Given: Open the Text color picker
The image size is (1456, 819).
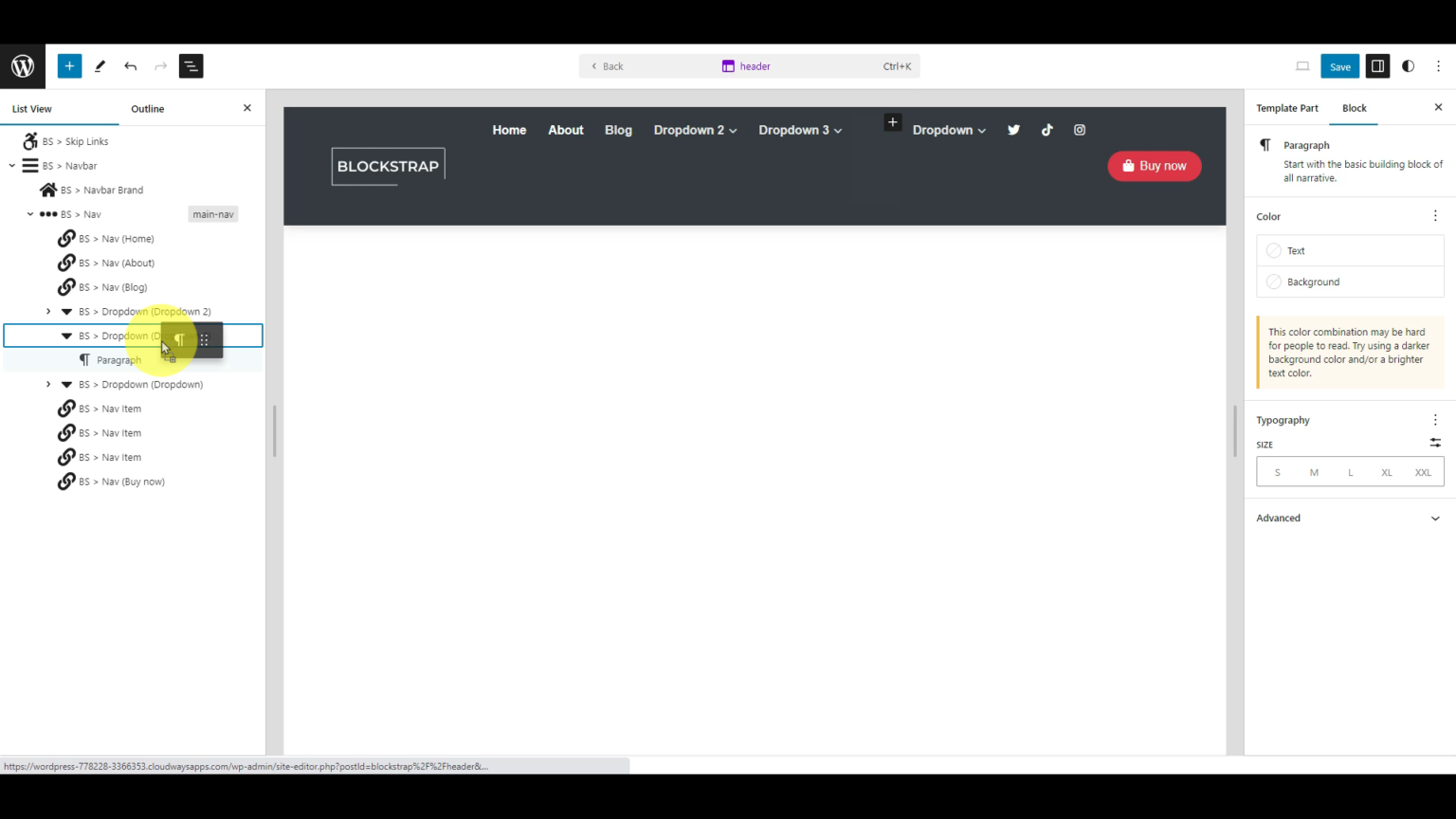Looking at the screenshot, I should pyautogui.click(x=1350, y=251).
